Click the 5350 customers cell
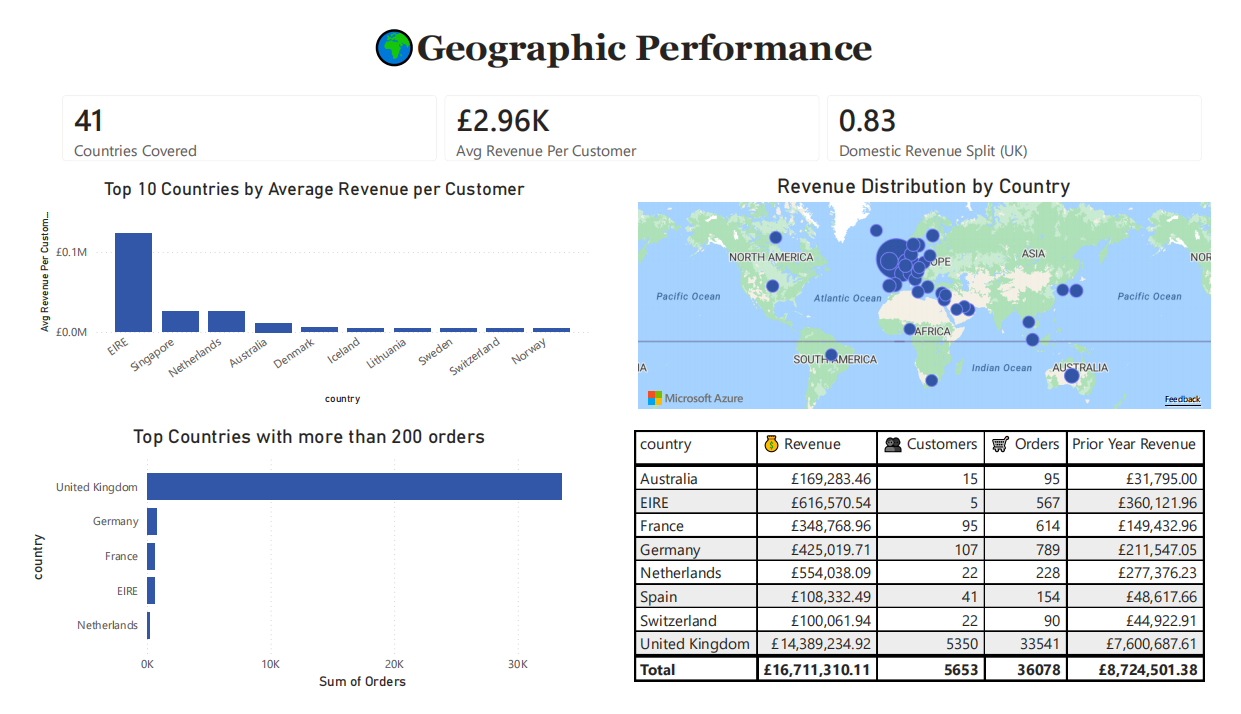The image size is (1241, 714). point(931,644)
